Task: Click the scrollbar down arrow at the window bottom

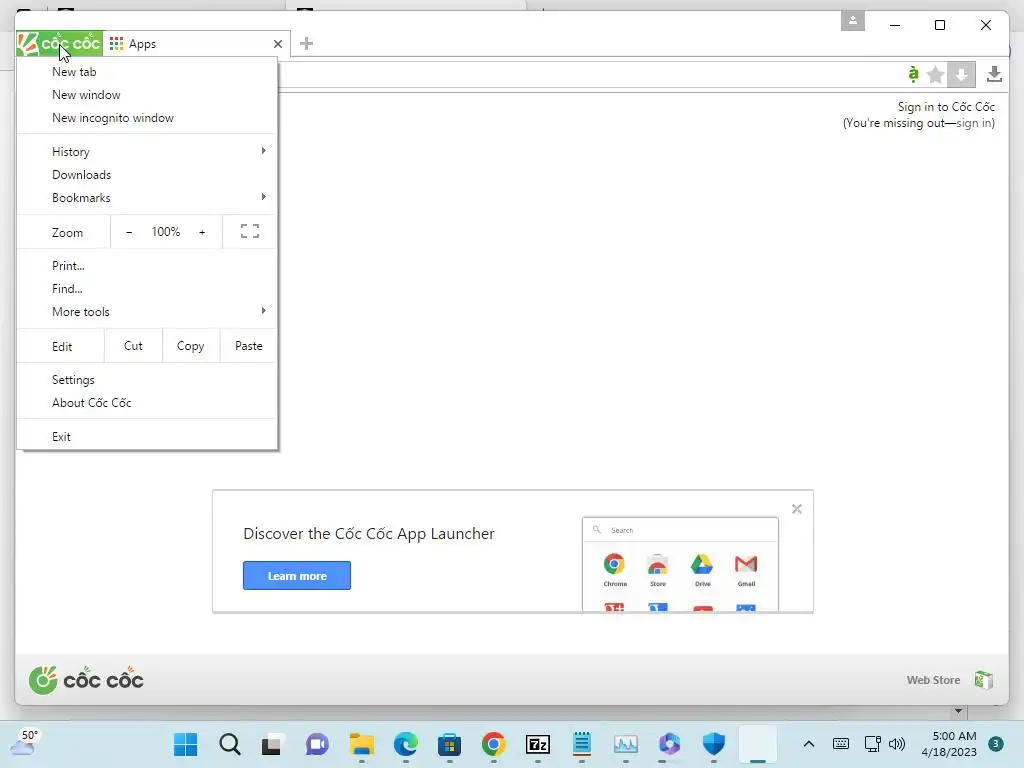Action: click(x=958, y=711)
